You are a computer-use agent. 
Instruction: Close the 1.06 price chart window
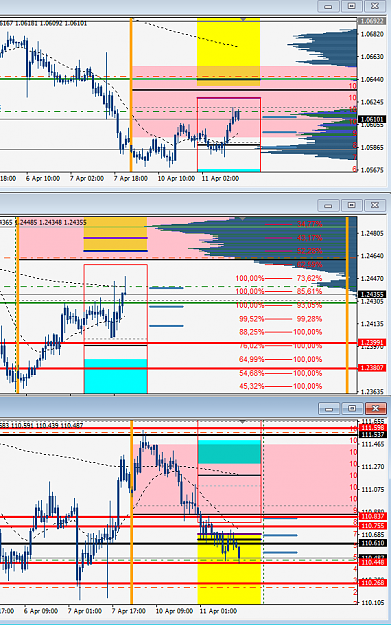click(375, 6)
